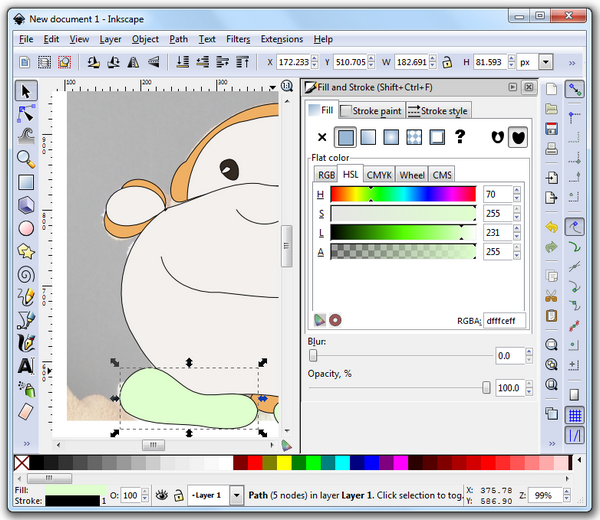600x520 pixels.
Task: Click Raise selection to top icon
Action: (x=243, y=62)
